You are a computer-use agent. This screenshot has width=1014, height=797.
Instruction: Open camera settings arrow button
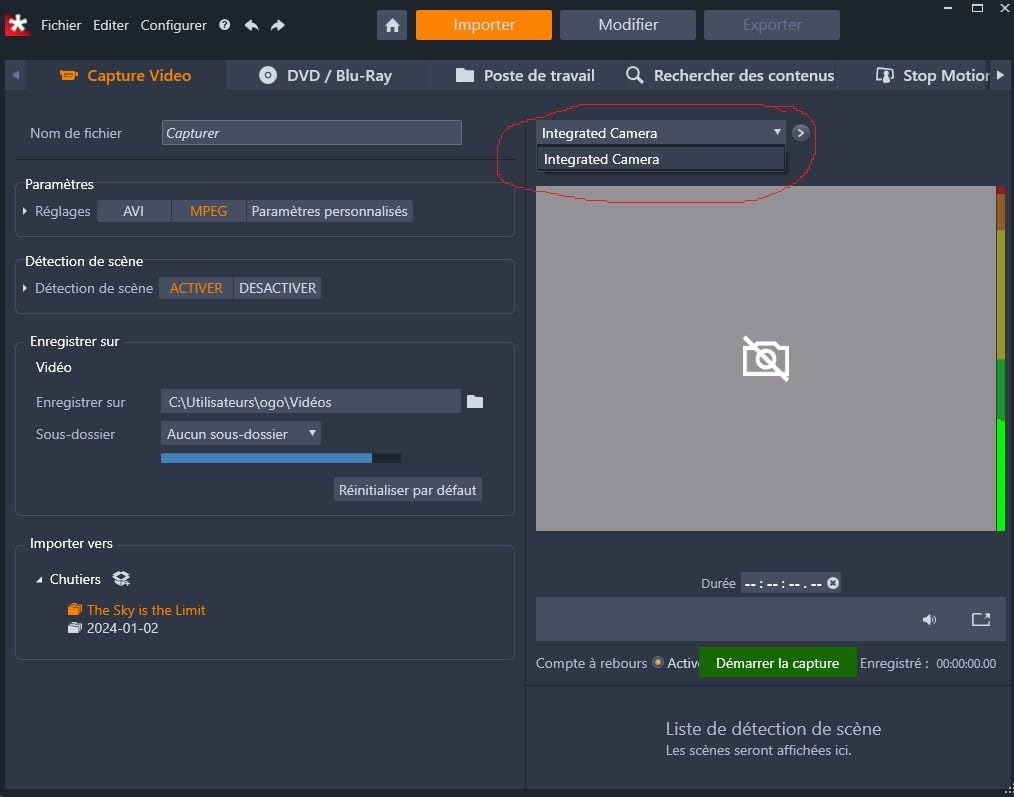pos(801,133)
